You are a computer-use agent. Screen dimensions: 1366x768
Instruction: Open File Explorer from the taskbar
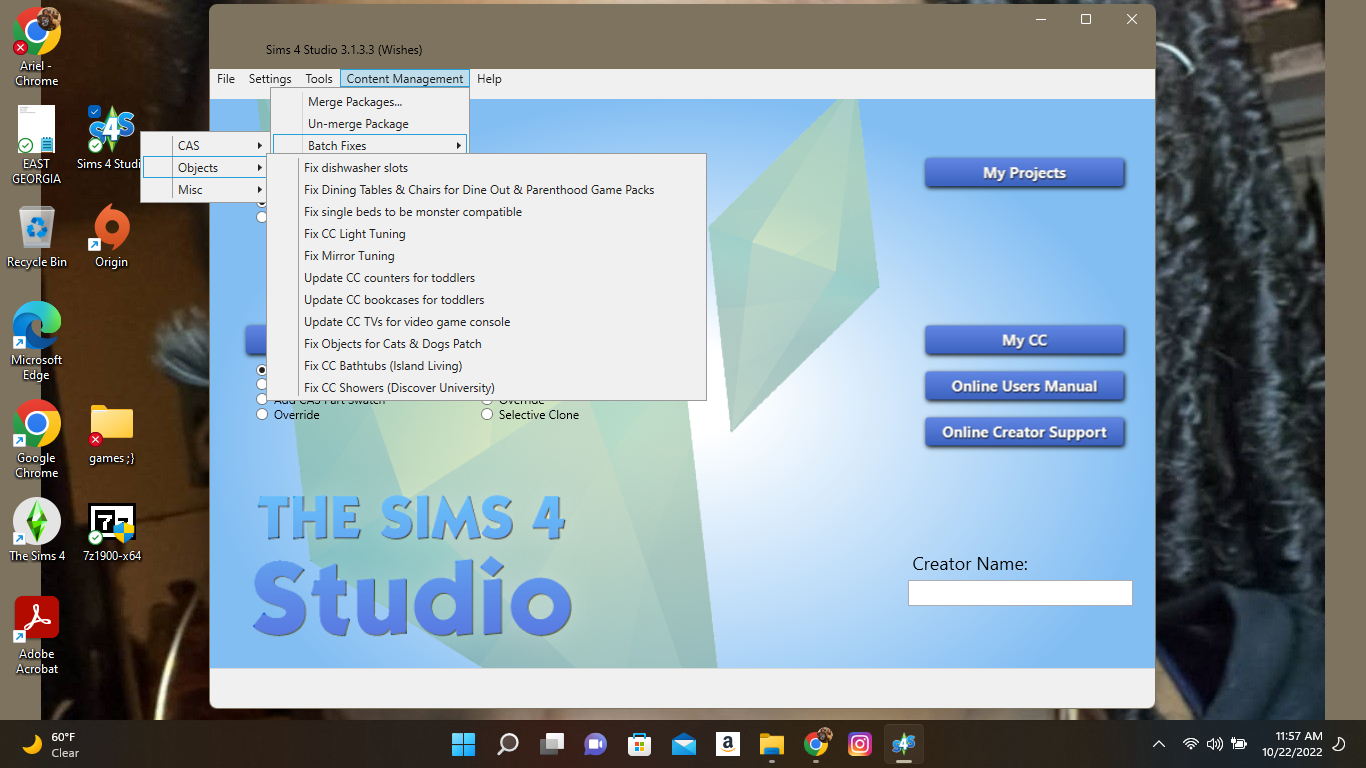click(772, 744)
